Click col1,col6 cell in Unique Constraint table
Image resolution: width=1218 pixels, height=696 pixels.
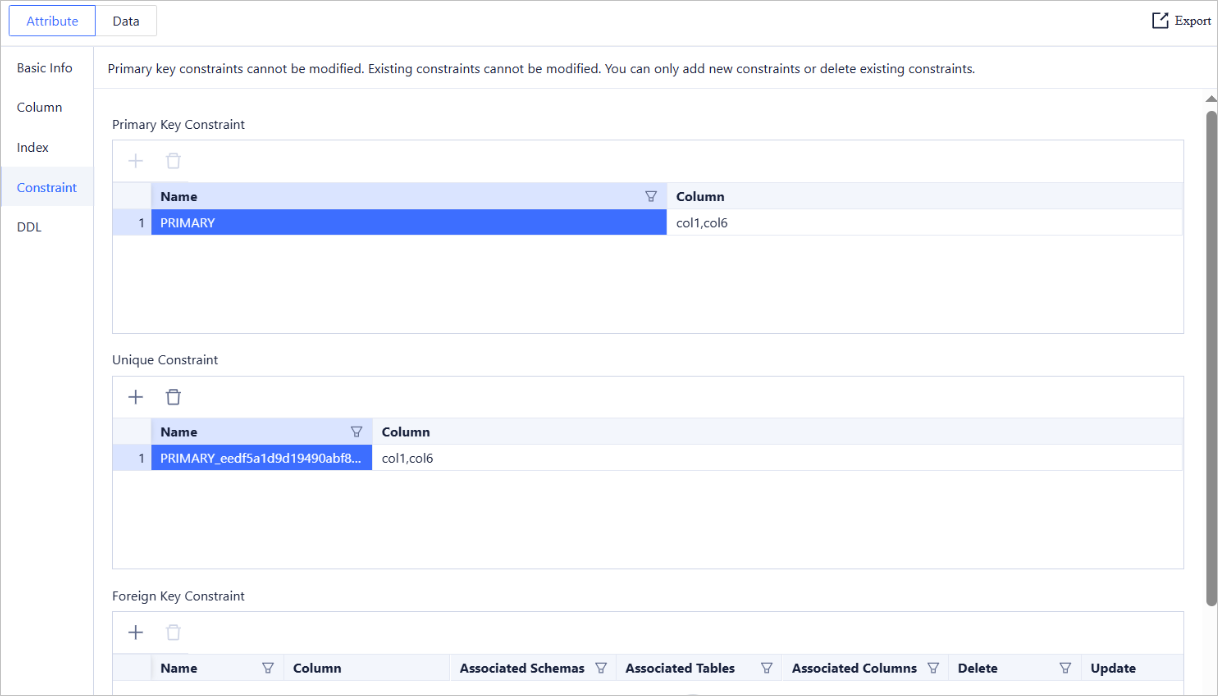coord(778,458)
